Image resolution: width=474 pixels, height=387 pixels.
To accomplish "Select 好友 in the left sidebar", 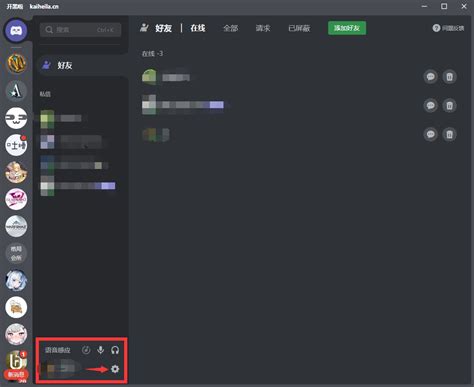I will pyautogui.click(x=82, y=65).
